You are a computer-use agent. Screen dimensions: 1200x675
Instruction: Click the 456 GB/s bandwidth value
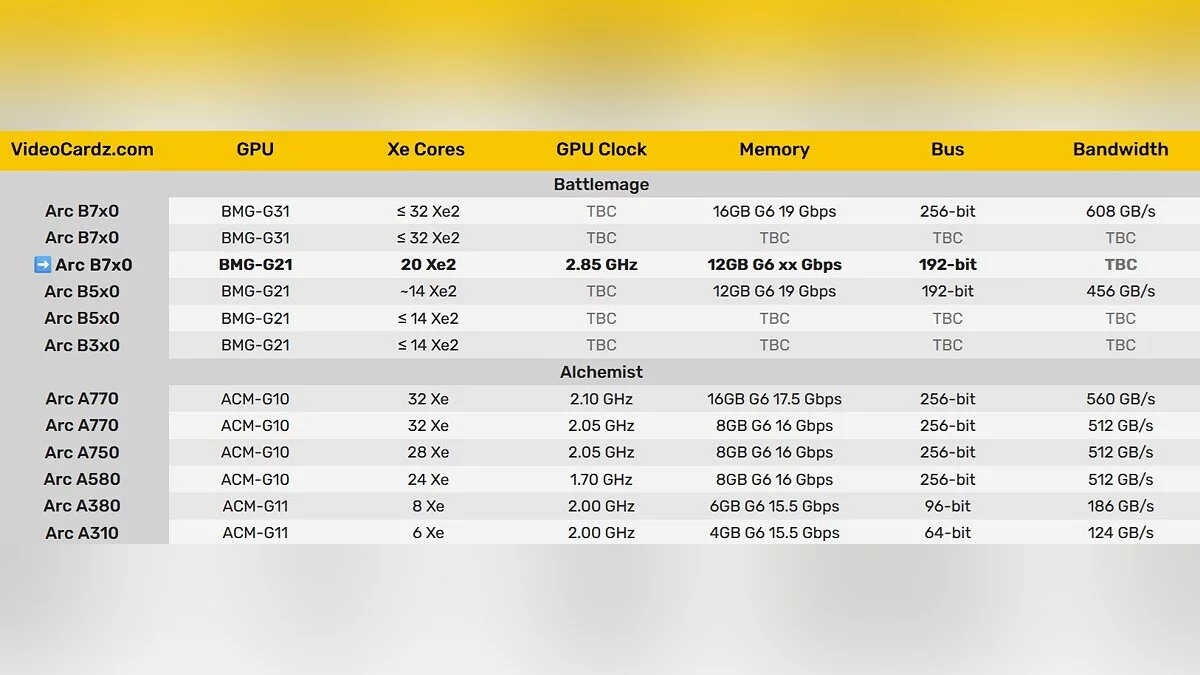[1120, 292]
